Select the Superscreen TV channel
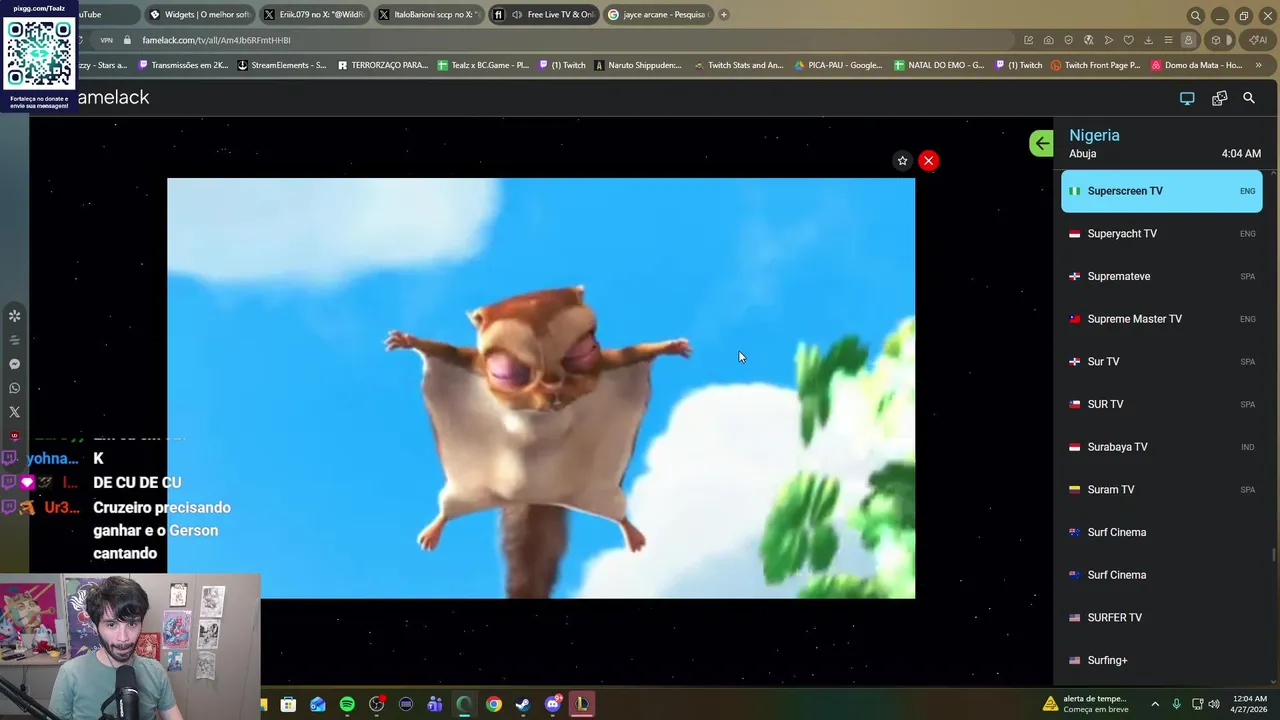1280x720 pixels. point(1162,191)
